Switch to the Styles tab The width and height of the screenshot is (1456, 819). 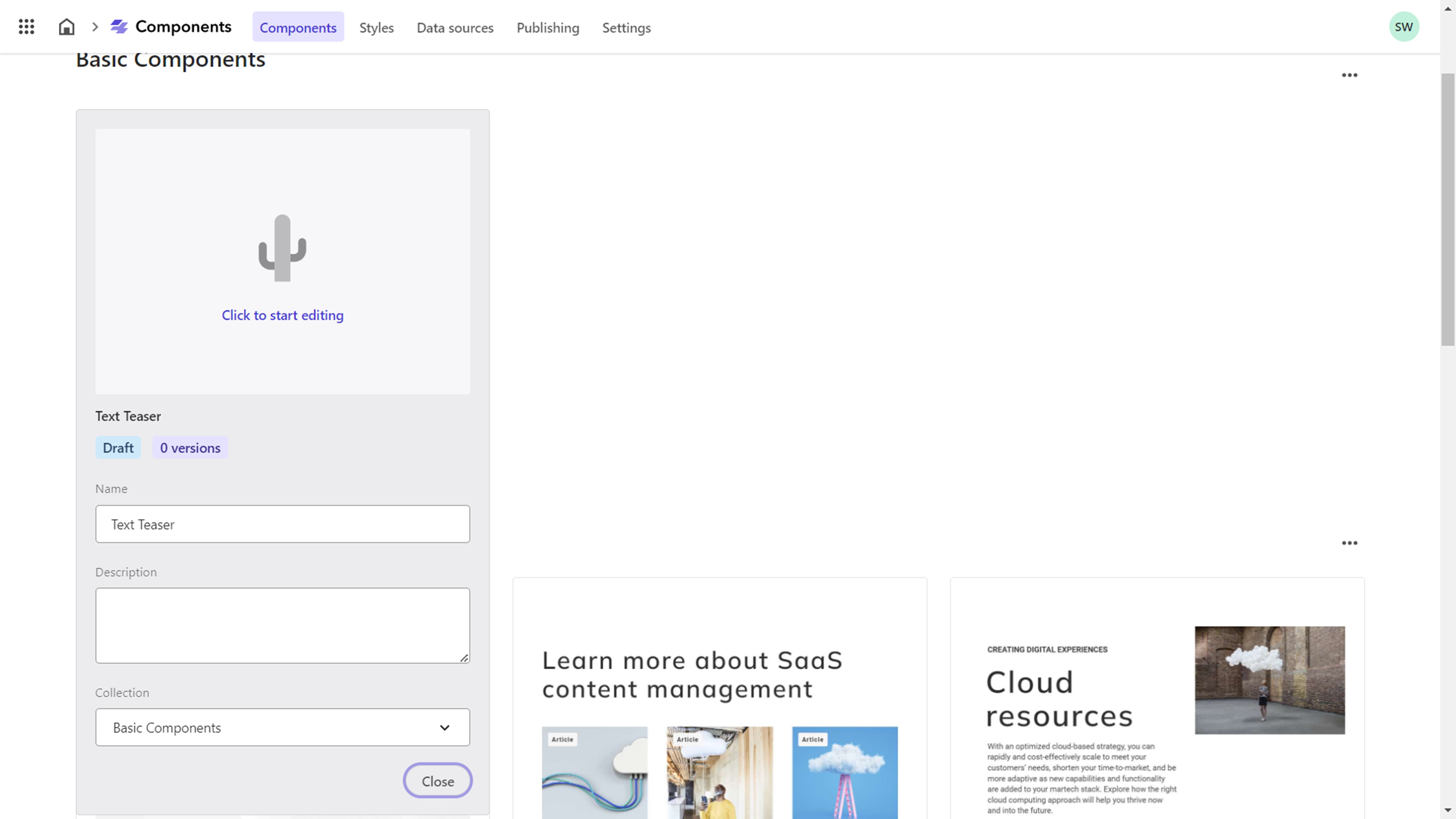click(376, 27)
